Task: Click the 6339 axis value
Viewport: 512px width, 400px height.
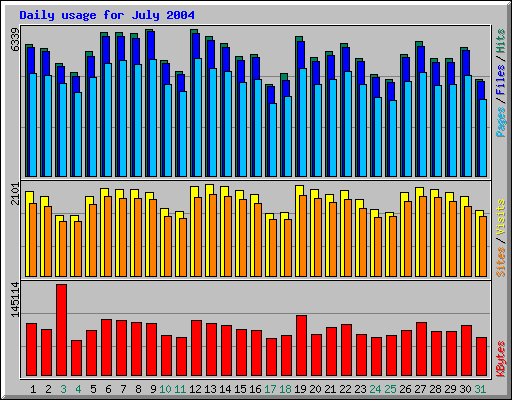Action: [15, 39]
